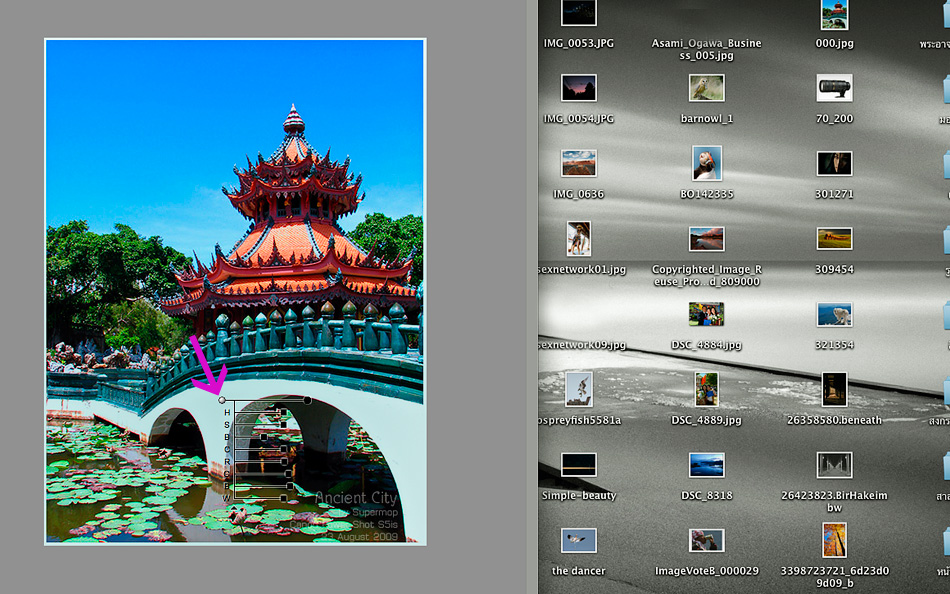Click the 301271 dark portrait icon
The width and height of the screenshot is (950, 594).
pos(834,163)
